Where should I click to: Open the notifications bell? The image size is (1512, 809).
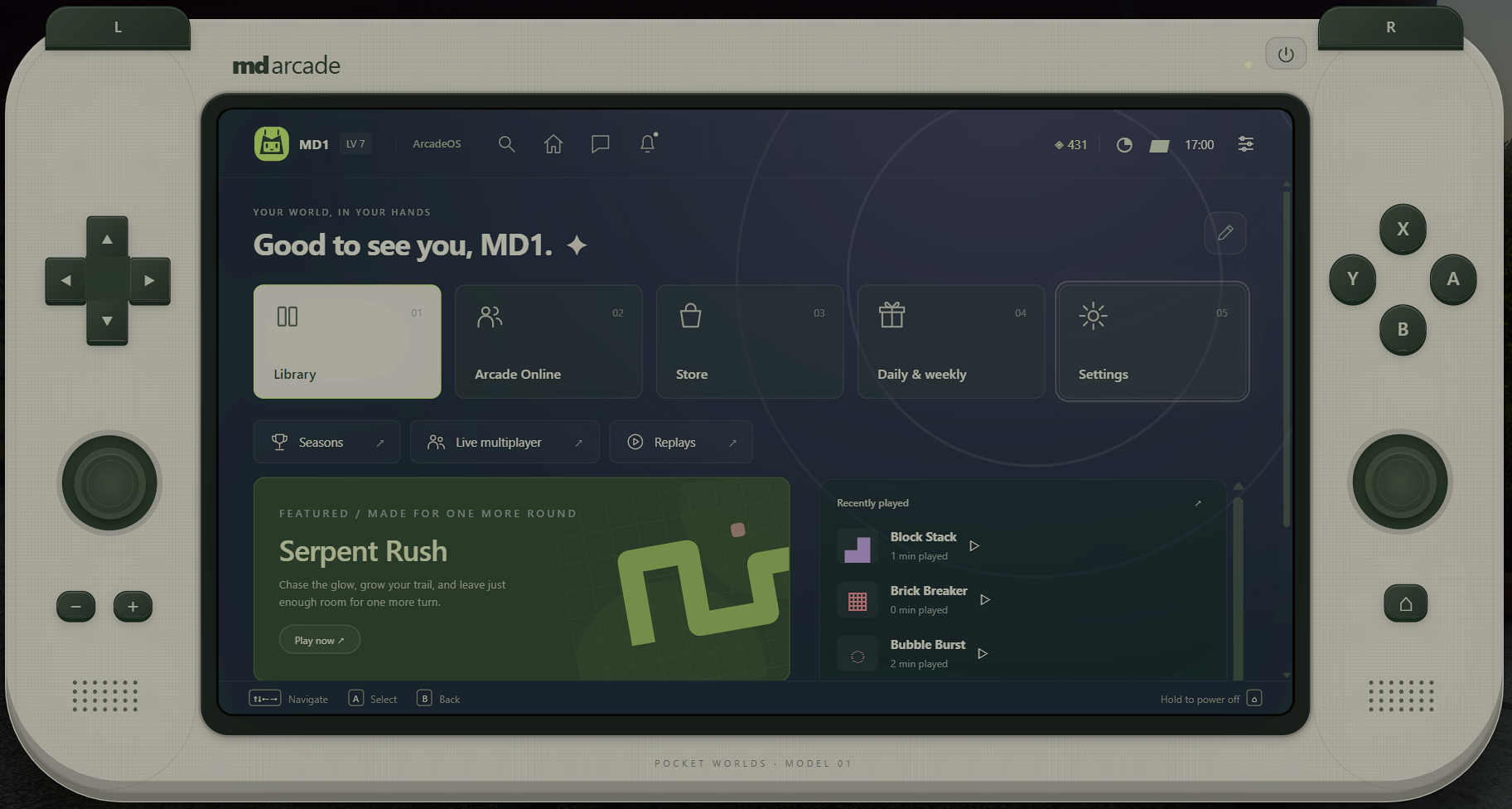[648, 144]
